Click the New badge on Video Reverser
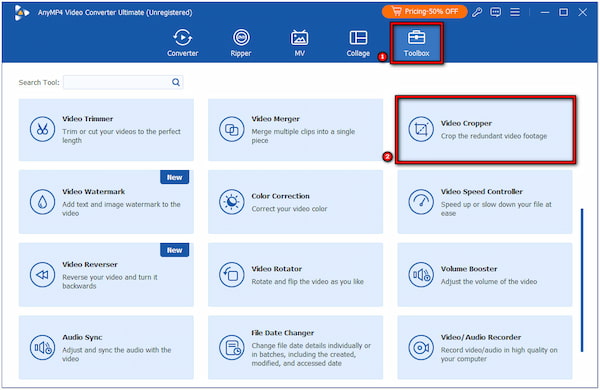The width and height of the screenshot is (600, 390). [174, 250]
